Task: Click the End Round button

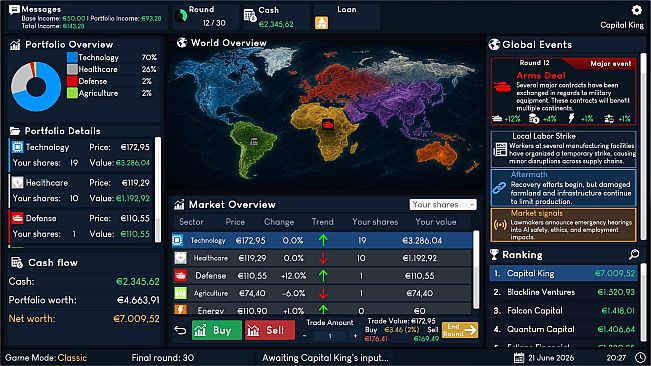Action: pyautogui.click(x=460, y=330)
